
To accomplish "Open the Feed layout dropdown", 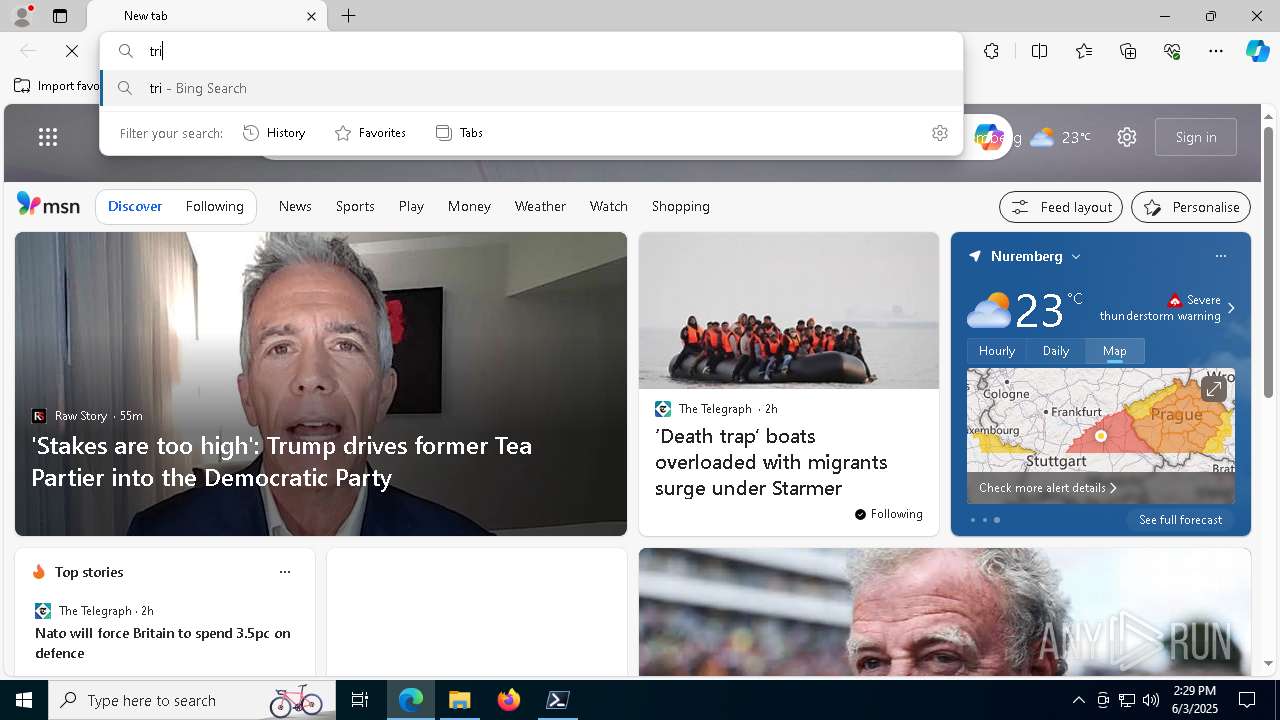I will [x=1061, y=207].
